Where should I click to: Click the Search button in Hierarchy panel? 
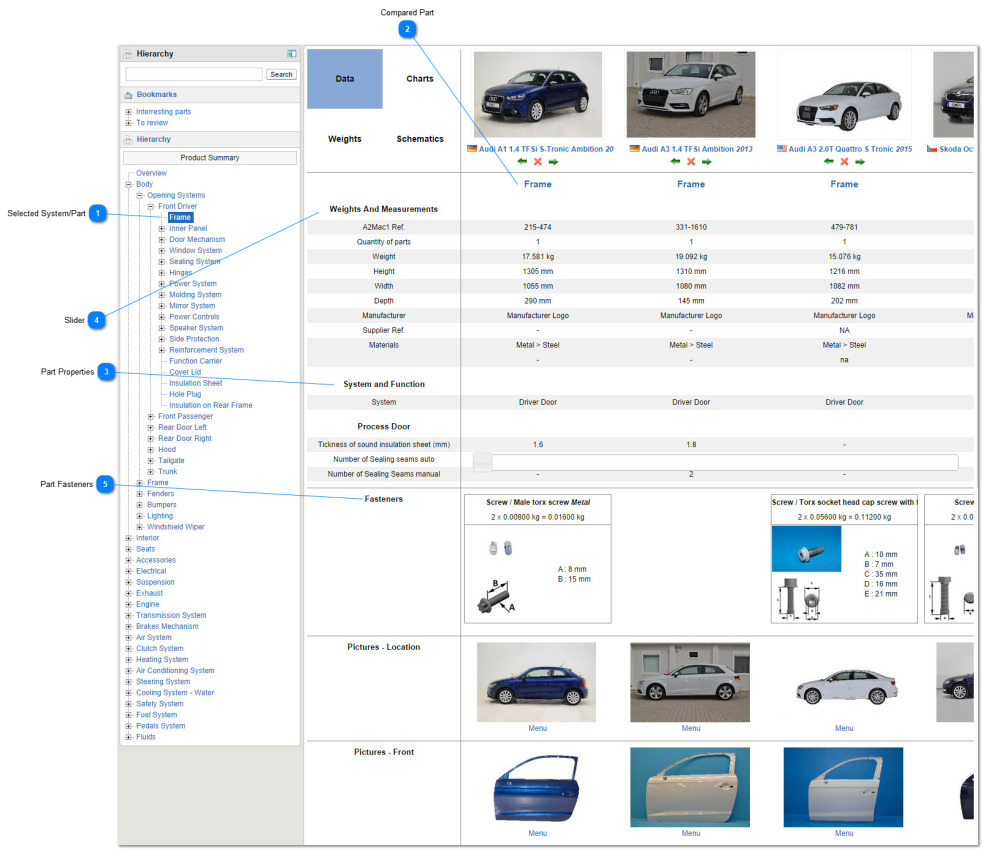tap(281, 74)
